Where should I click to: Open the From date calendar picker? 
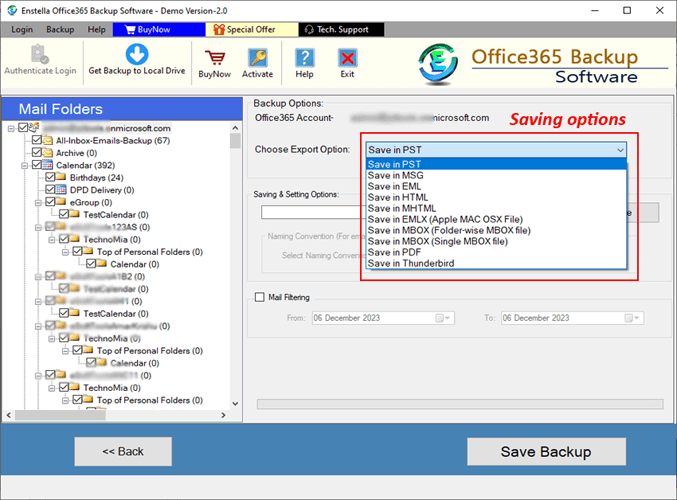tap(443, 318)
